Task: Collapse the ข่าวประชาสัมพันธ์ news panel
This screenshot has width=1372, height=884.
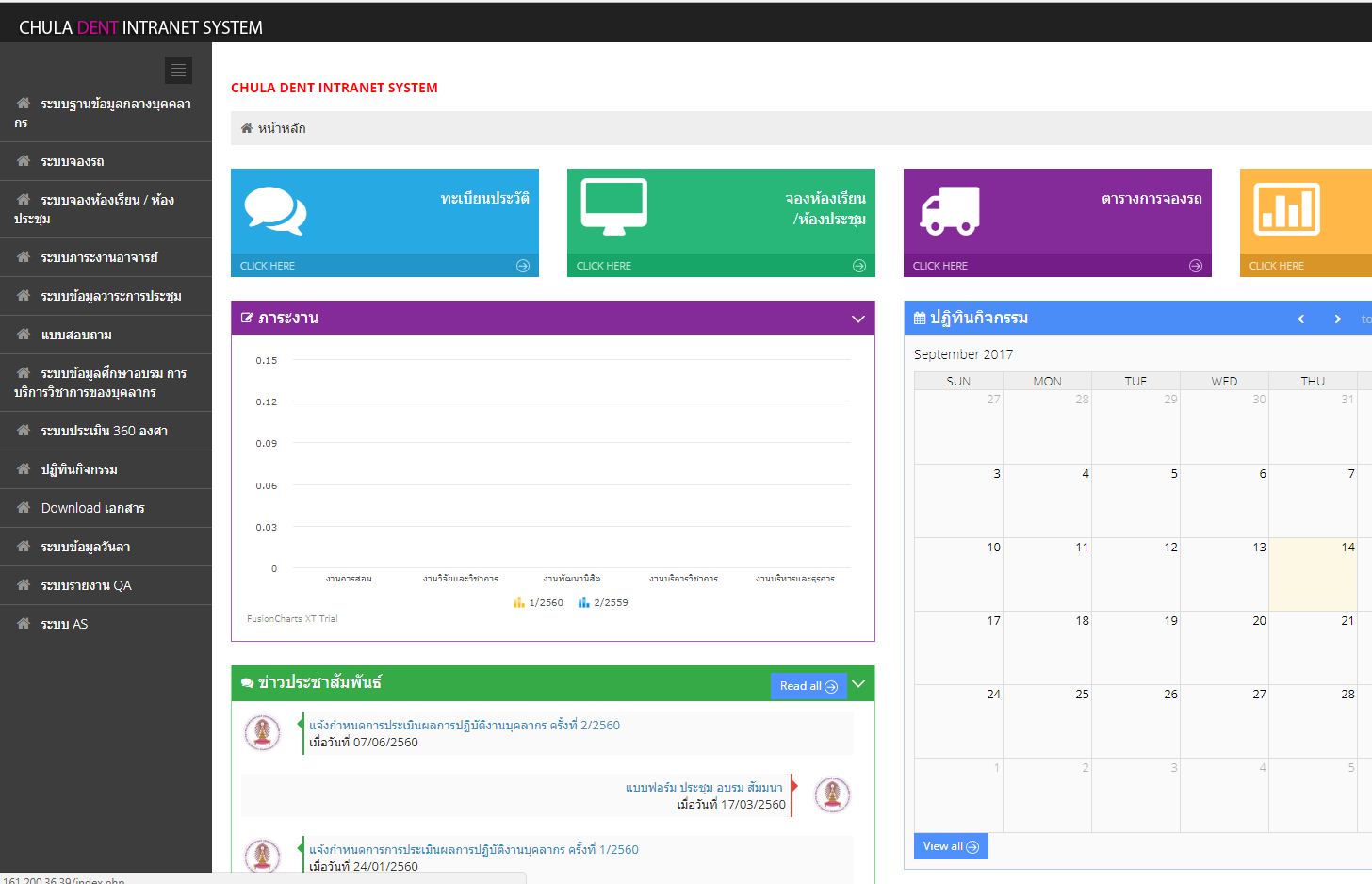Action: pos(858,684)
